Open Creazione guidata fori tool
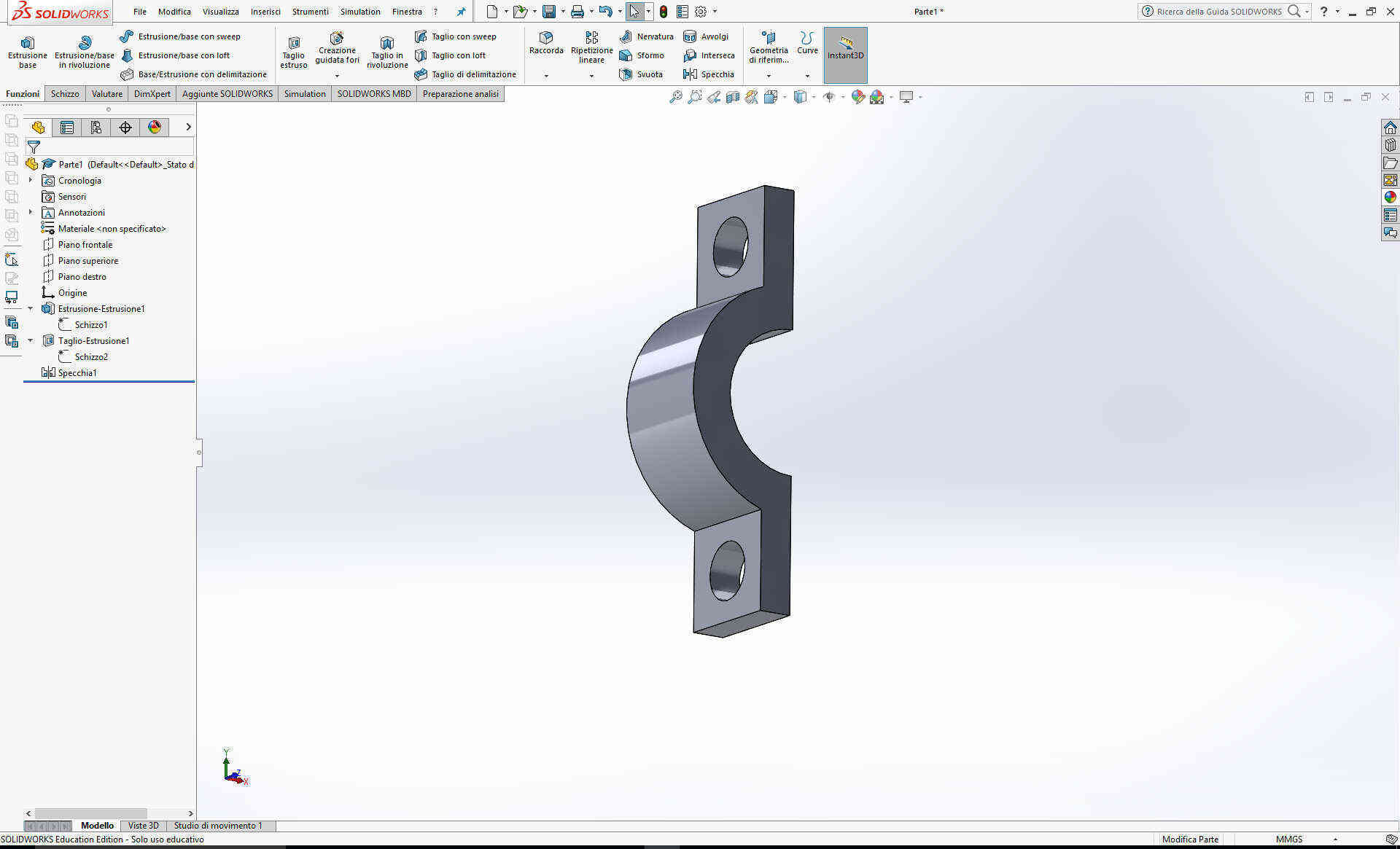Screen dimensions: 1400x849 pos(337,48)
